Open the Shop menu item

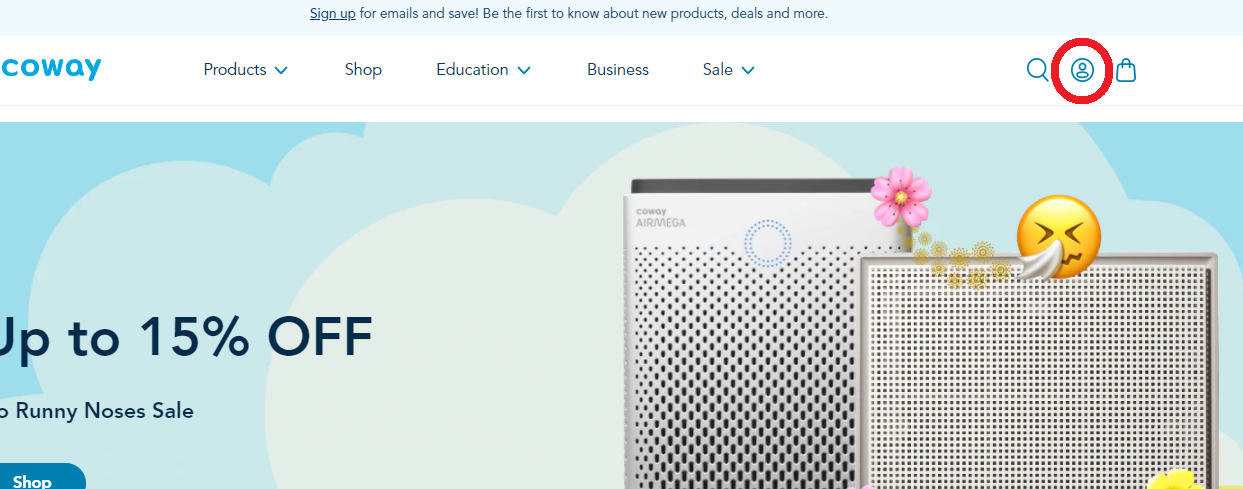363,70
